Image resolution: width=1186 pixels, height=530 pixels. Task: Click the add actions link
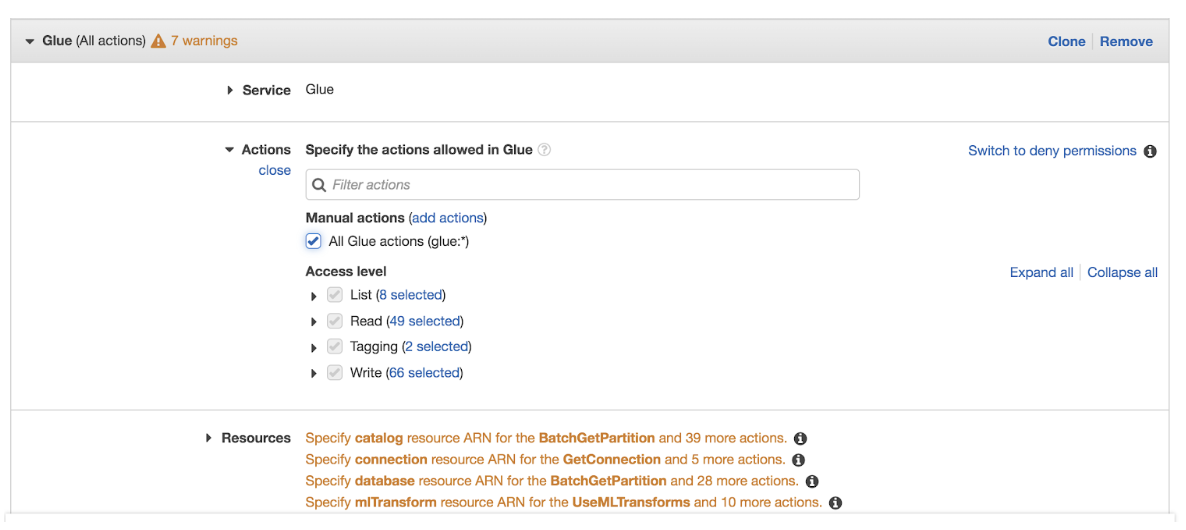(447, 218)
